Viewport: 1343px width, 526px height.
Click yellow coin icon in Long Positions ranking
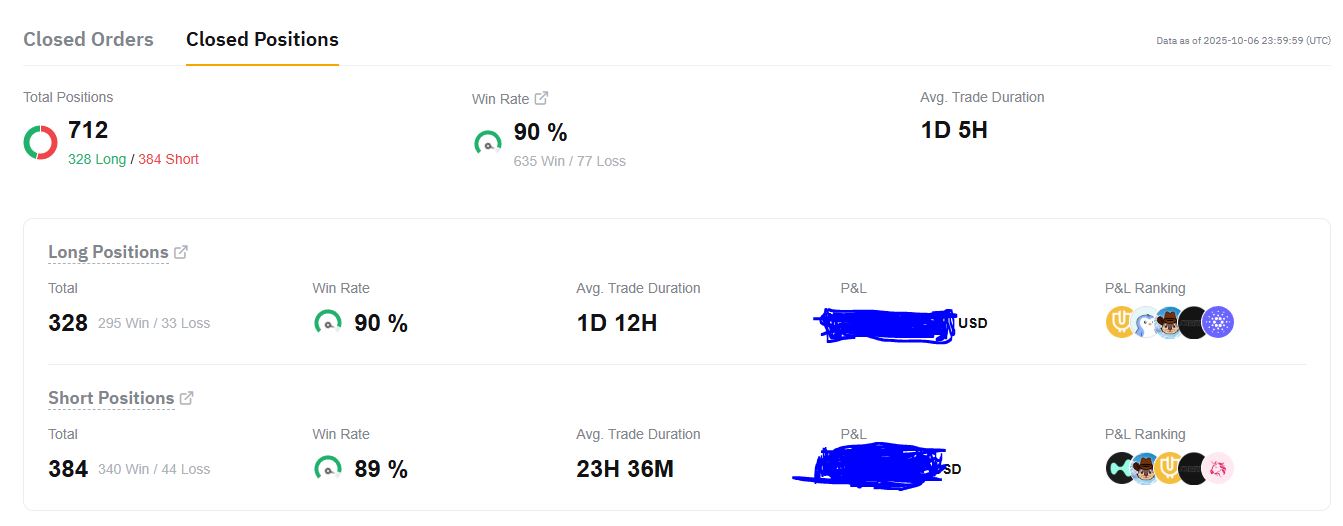1120,322
